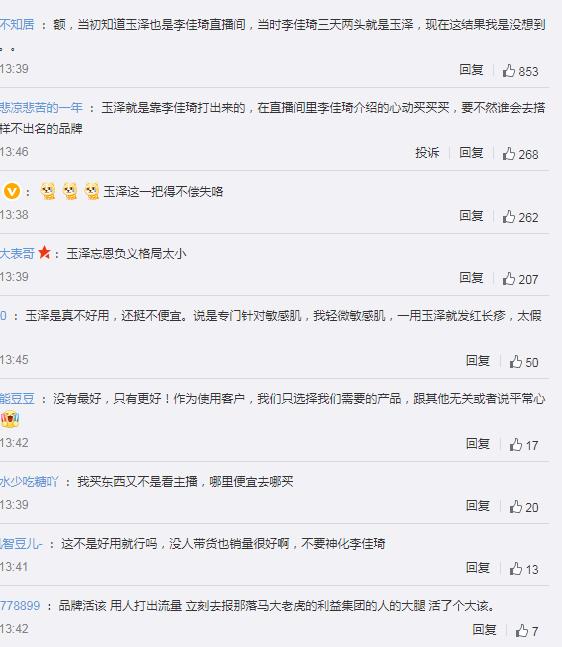The height and width of the screenshot is (647, 562).
Task: Open user 778899 profile link
Action: point(20,606)
